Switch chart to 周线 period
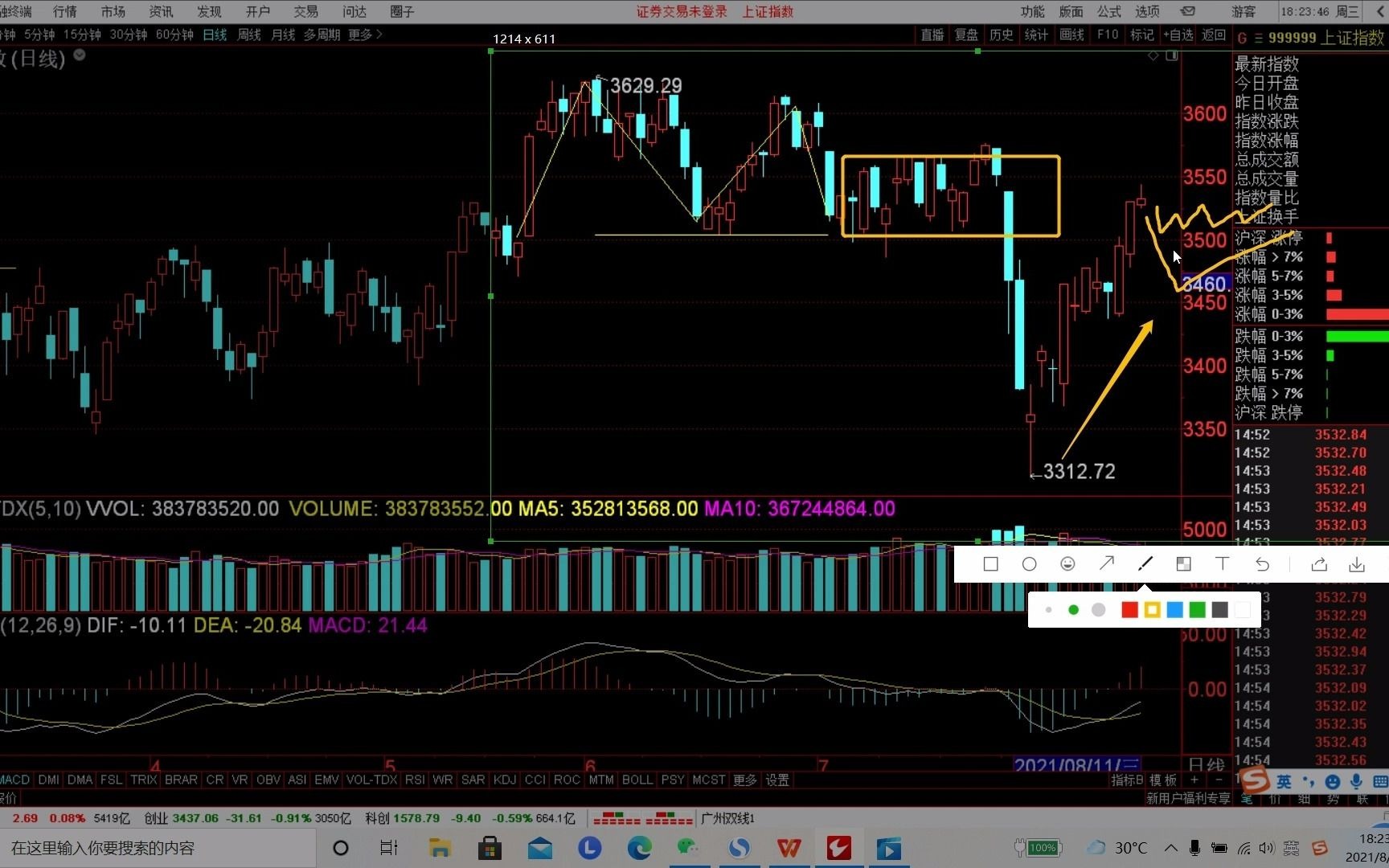Viewport: 1389px width, 868px height. click(249, 35)
